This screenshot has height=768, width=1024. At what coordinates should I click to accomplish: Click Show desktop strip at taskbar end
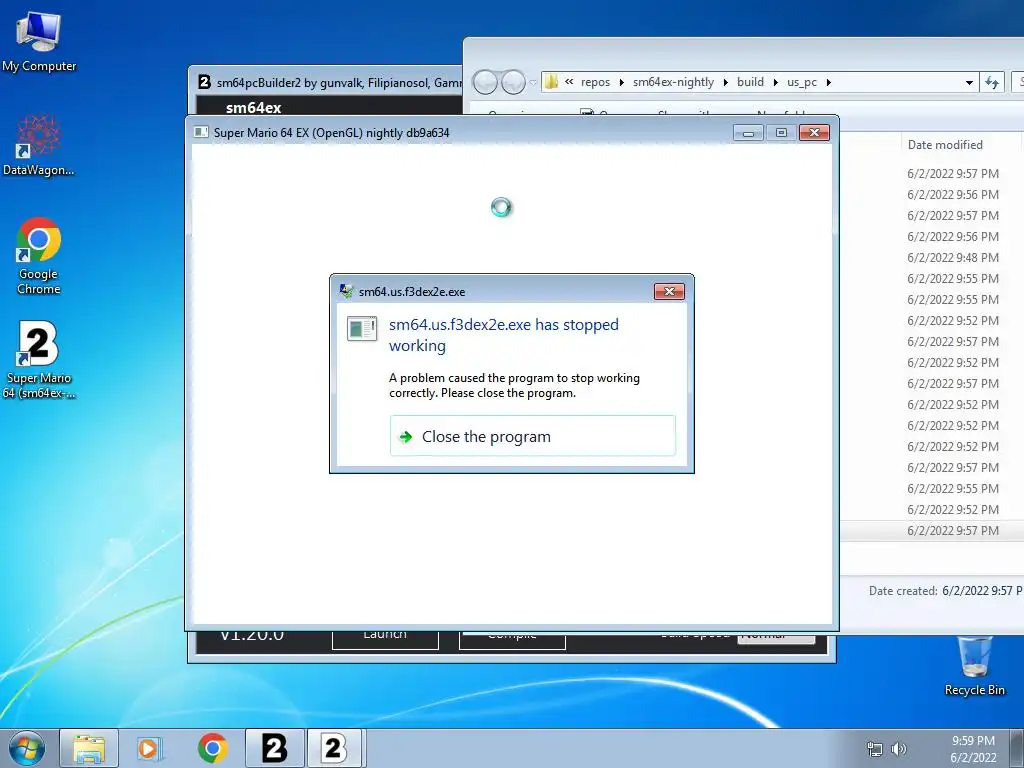1017,748
